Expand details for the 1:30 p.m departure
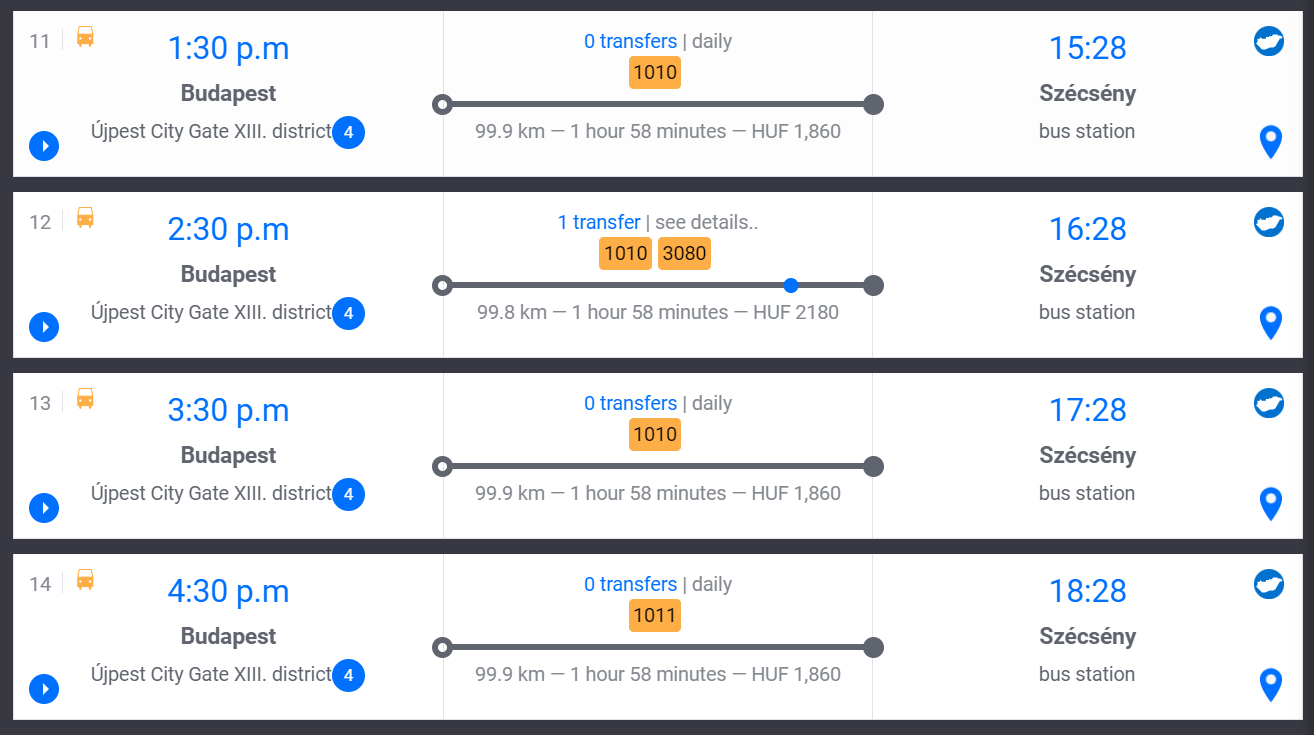 pos(44,146)
